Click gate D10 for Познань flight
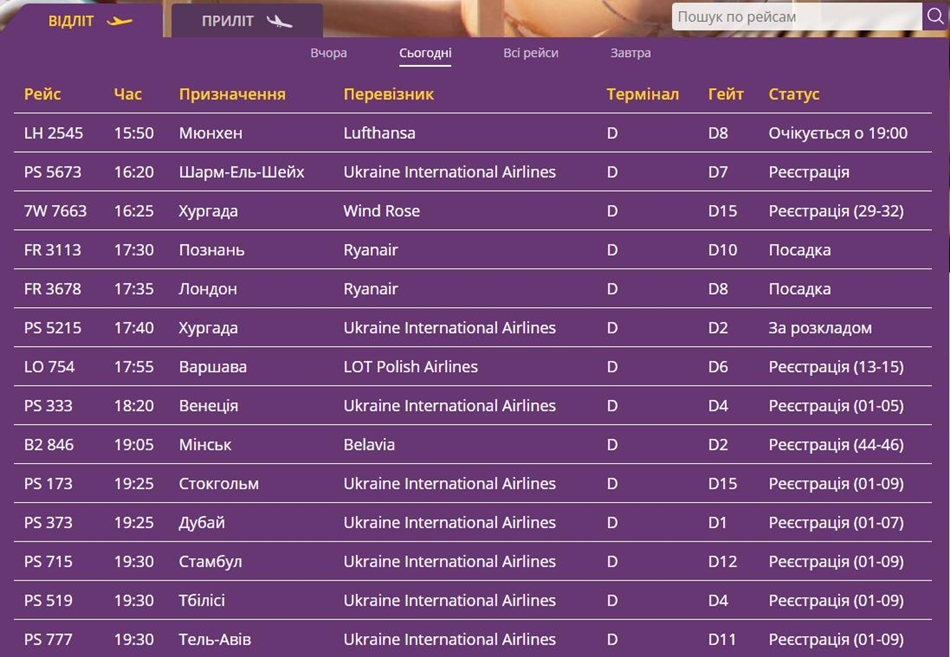 (722, 250)
